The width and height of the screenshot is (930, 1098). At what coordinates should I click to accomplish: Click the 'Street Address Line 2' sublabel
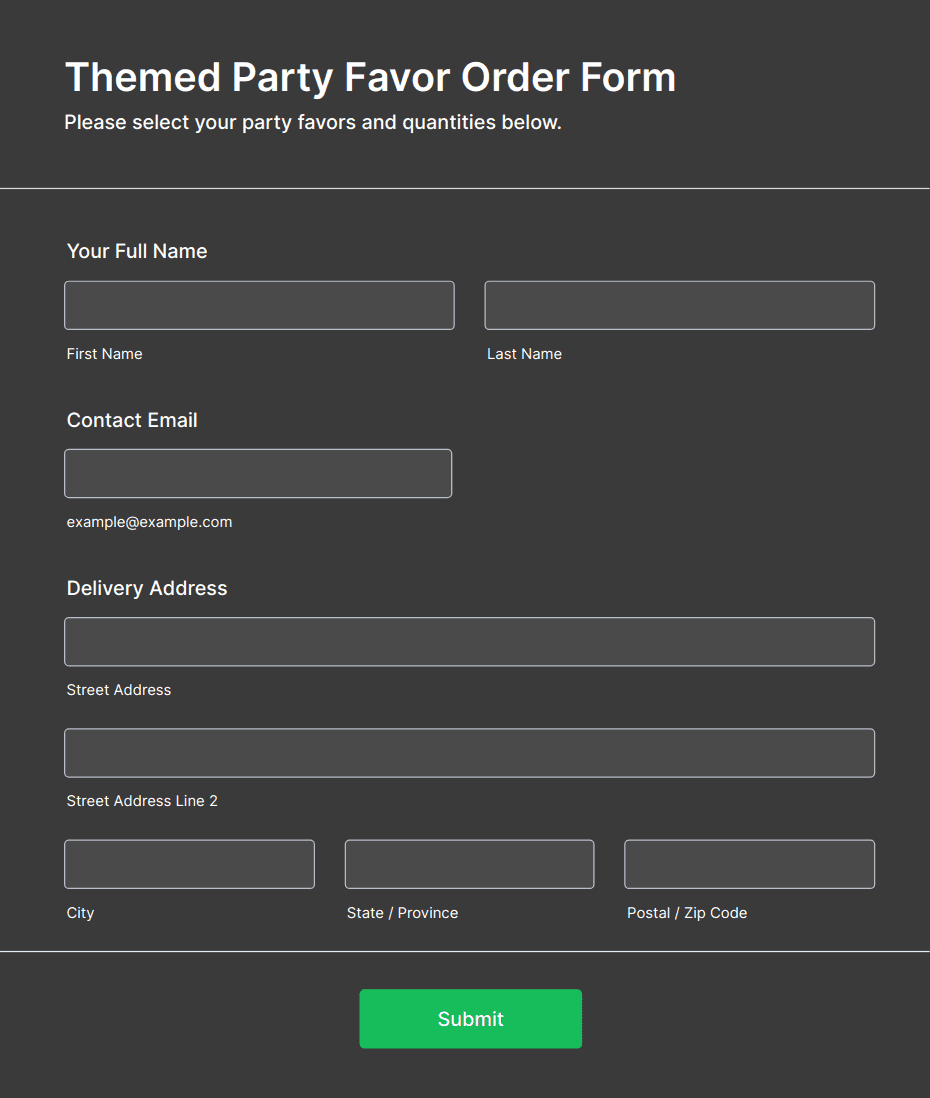point(142,801)
